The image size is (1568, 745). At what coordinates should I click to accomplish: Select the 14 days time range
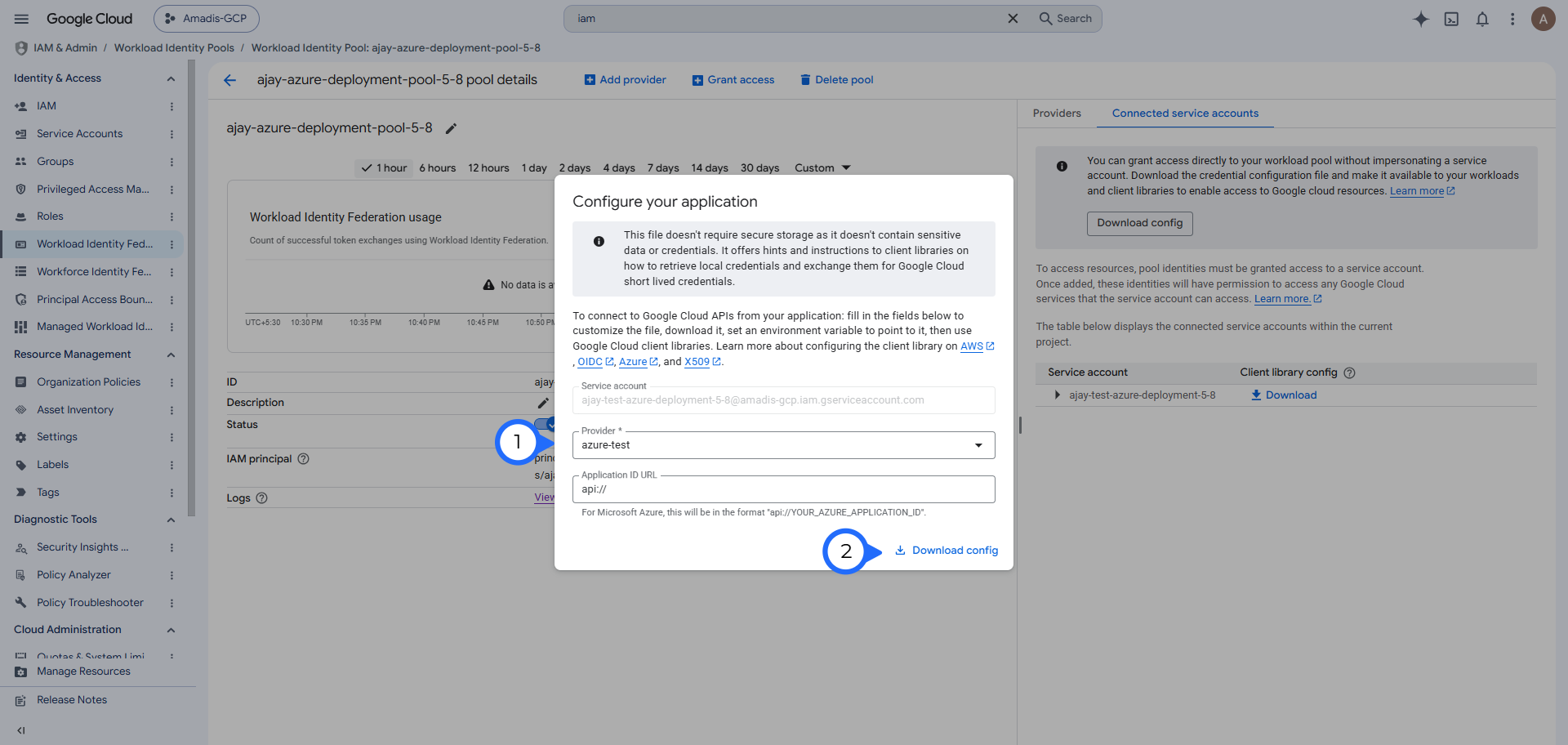click(710, 168)
